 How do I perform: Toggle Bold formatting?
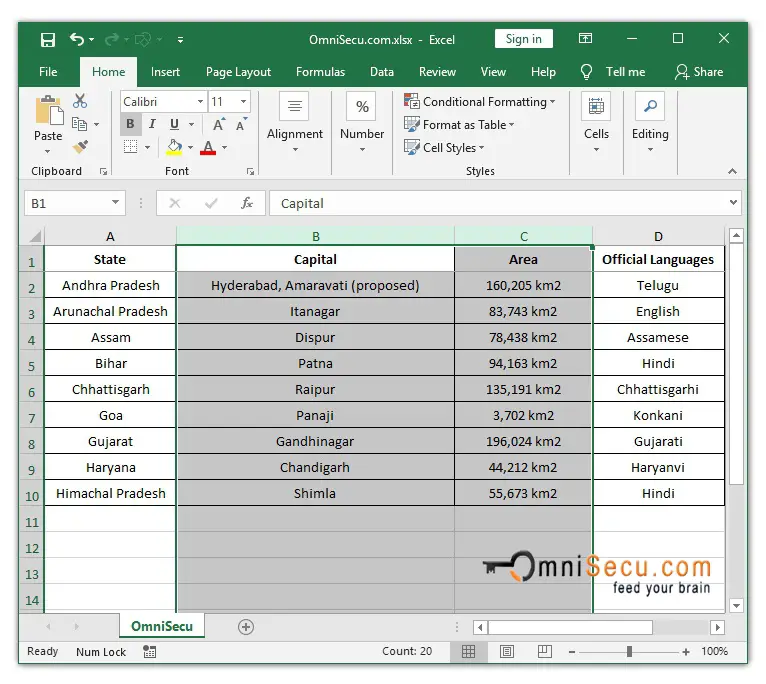[130, 124]
